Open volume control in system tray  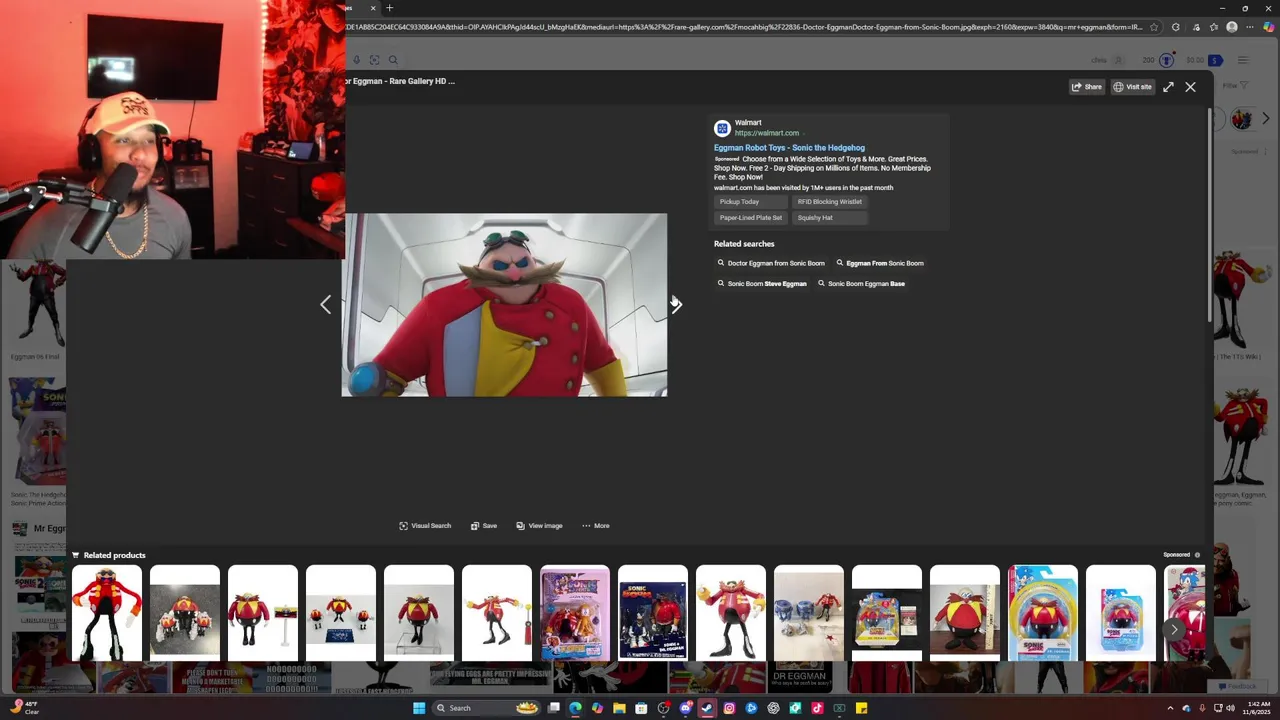1230,708
